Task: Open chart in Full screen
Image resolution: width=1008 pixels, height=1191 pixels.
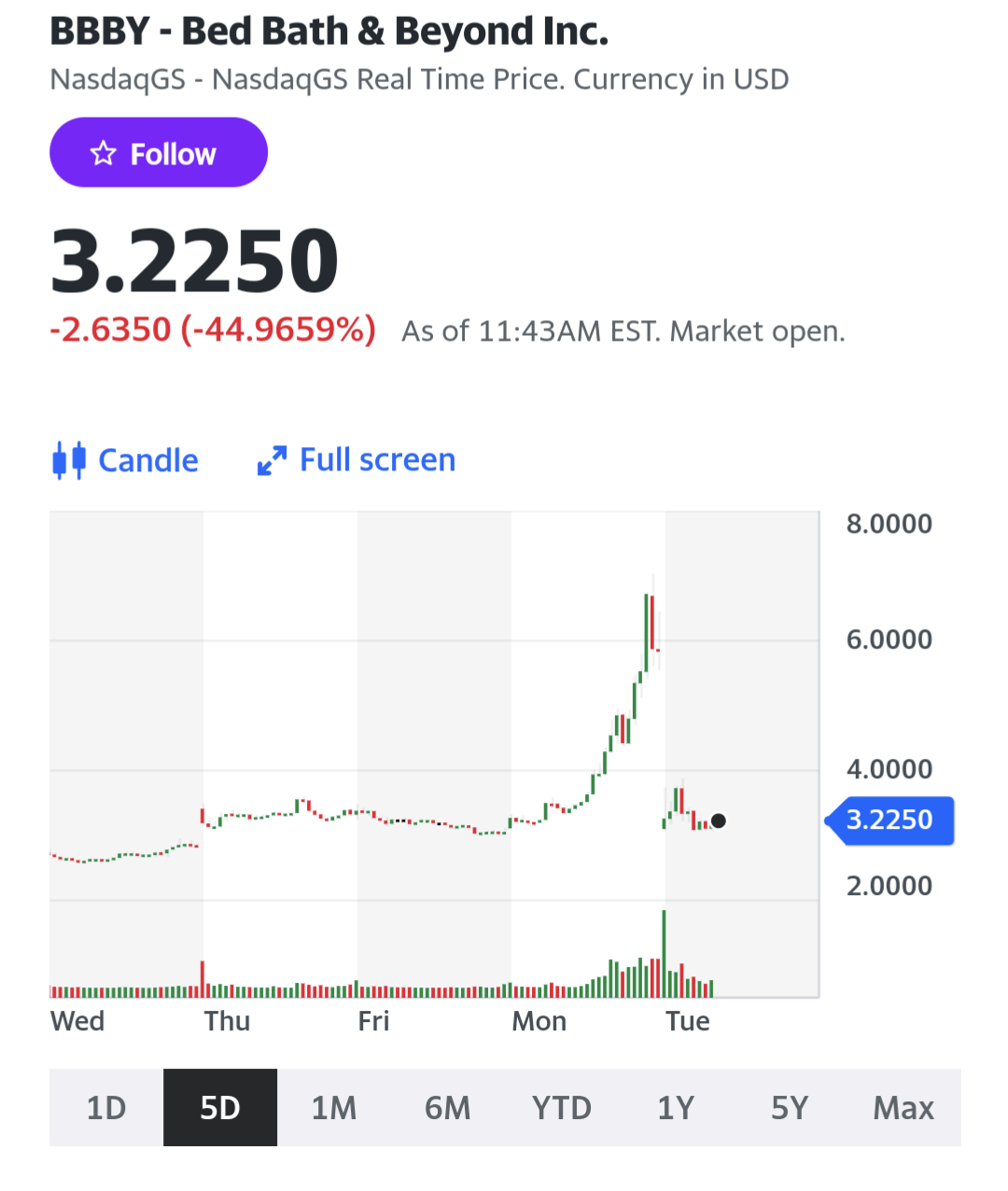Action: click(x=357, y=460)
